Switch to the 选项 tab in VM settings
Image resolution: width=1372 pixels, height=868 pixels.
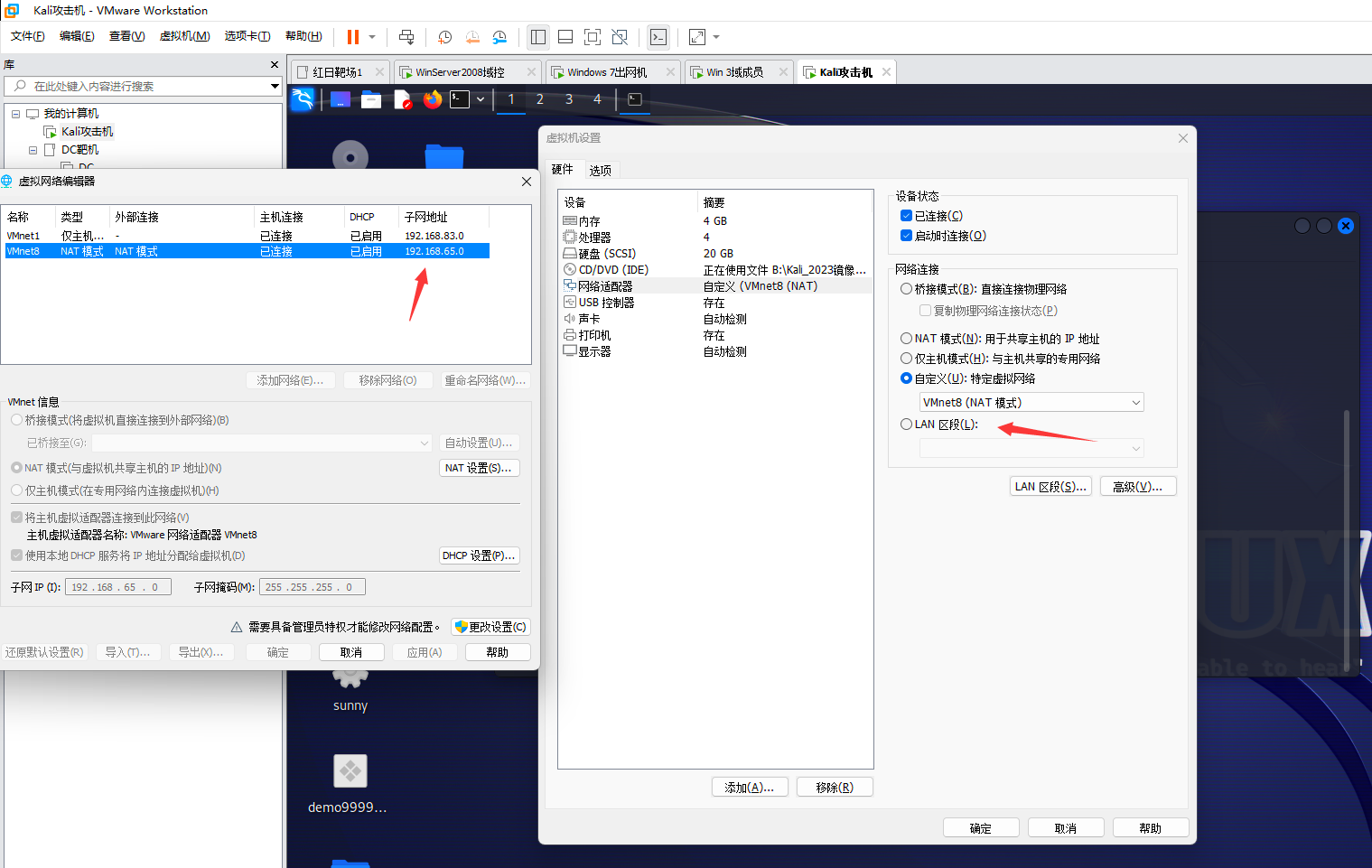point(600,170)
